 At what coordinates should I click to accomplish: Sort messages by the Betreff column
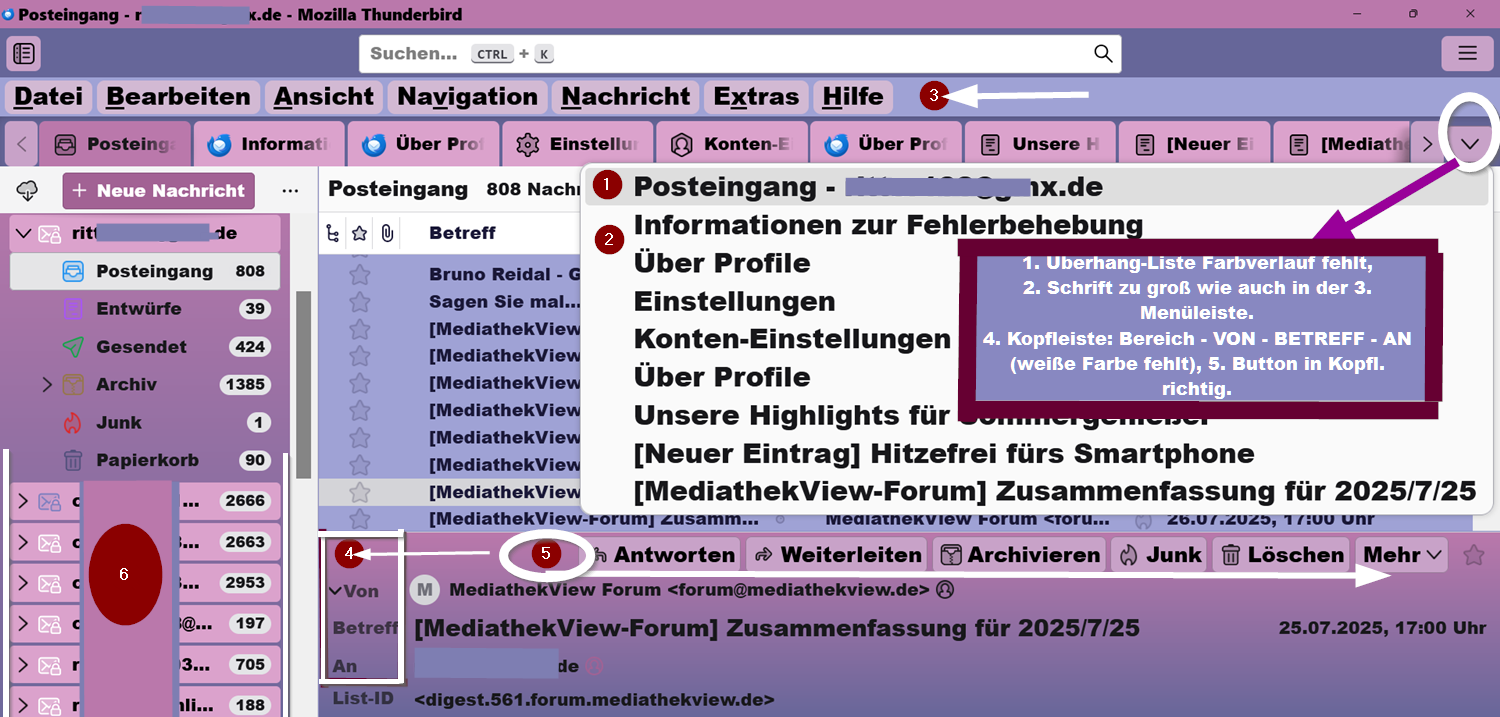[x=462, y=233]
